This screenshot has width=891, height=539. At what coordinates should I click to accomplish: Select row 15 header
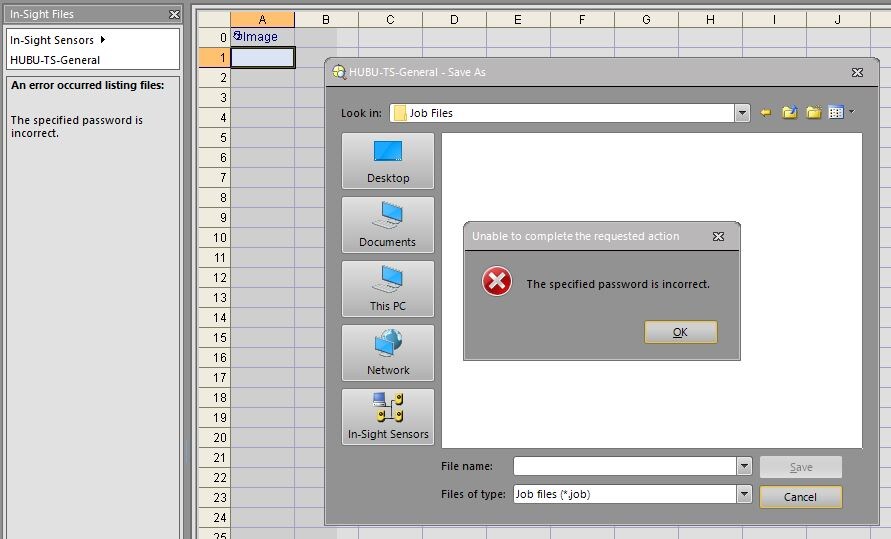pyautogui.click(x=214, y=337)
